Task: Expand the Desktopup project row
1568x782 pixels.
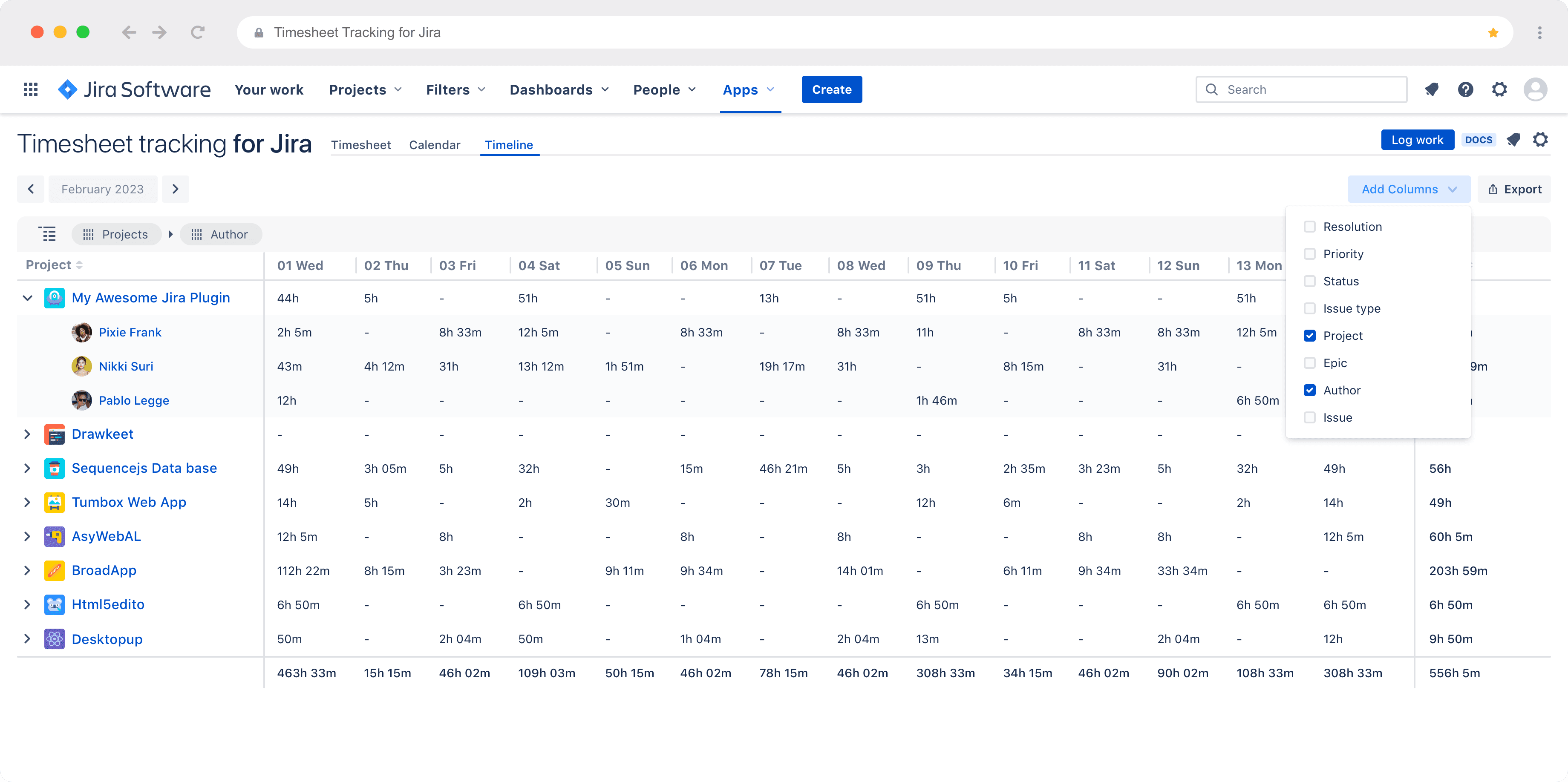Action: pyautogui.click(x=27, y=639)
